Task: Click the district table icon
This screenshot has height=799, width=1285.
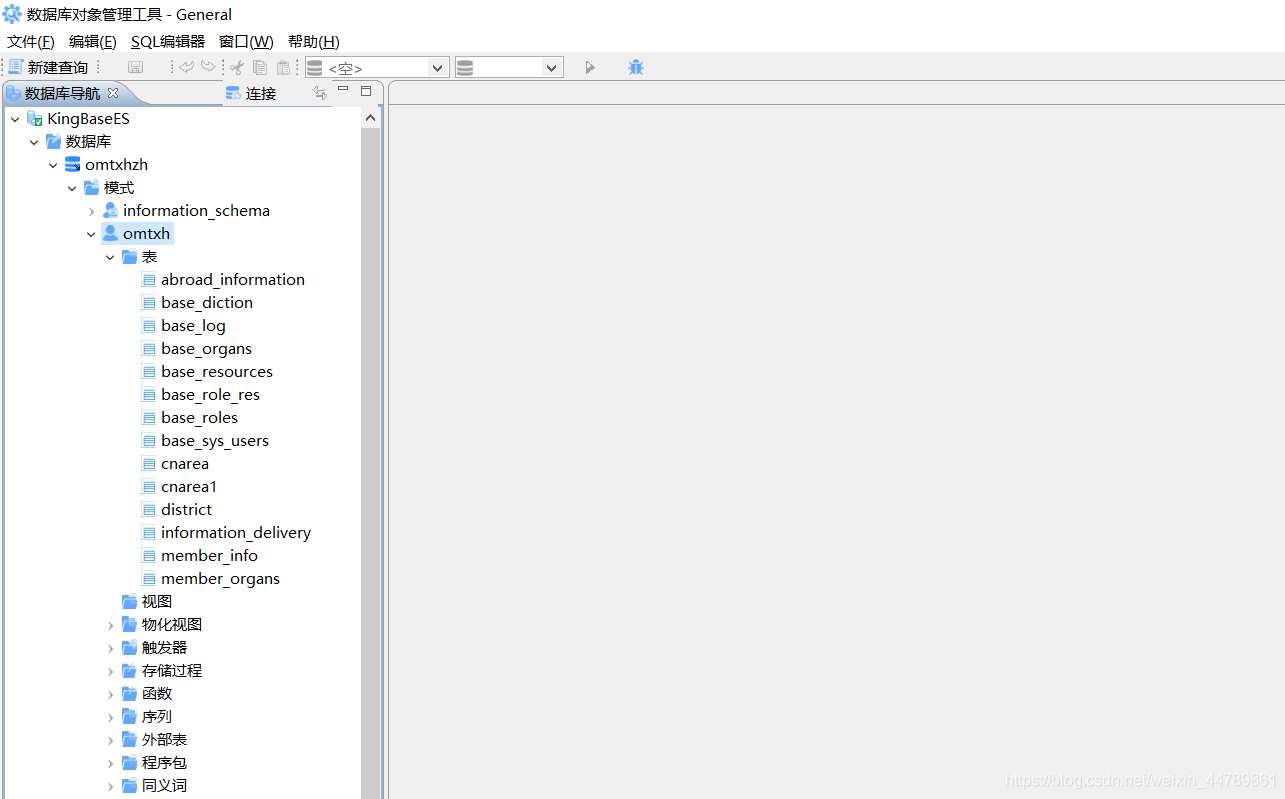Action: 149,510
